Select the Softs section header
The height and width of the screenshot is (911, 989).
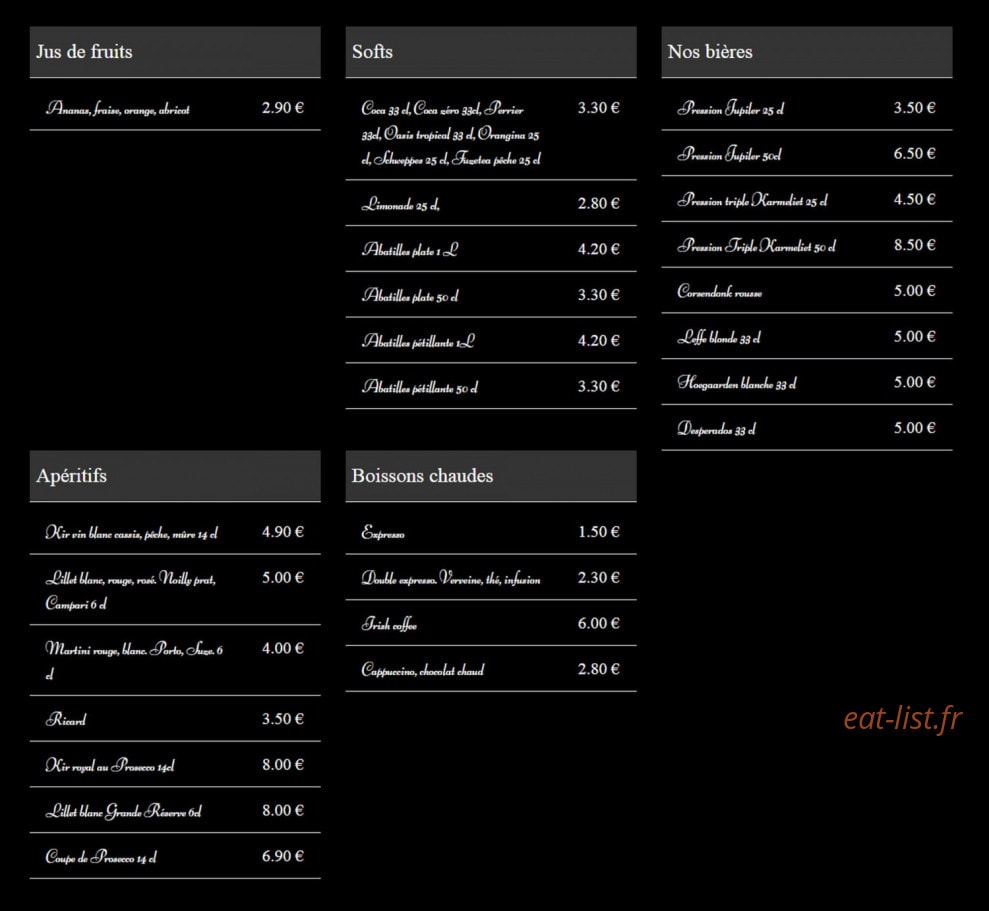(491, 52)
